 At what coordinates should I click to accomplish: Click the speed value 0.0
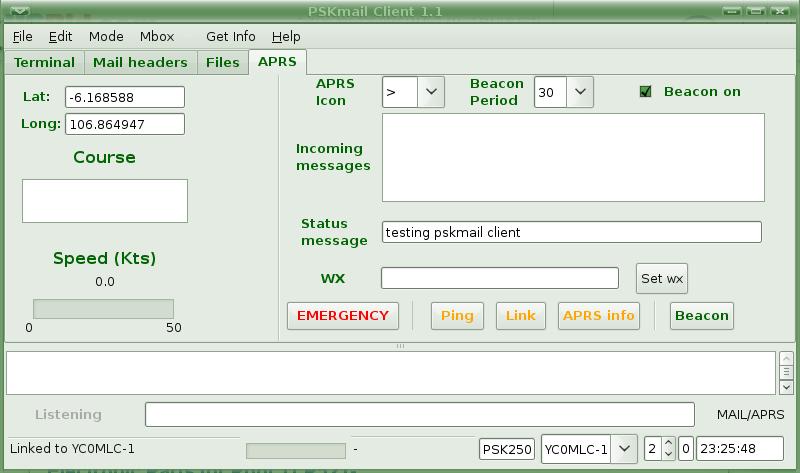[x=105, y=282]
